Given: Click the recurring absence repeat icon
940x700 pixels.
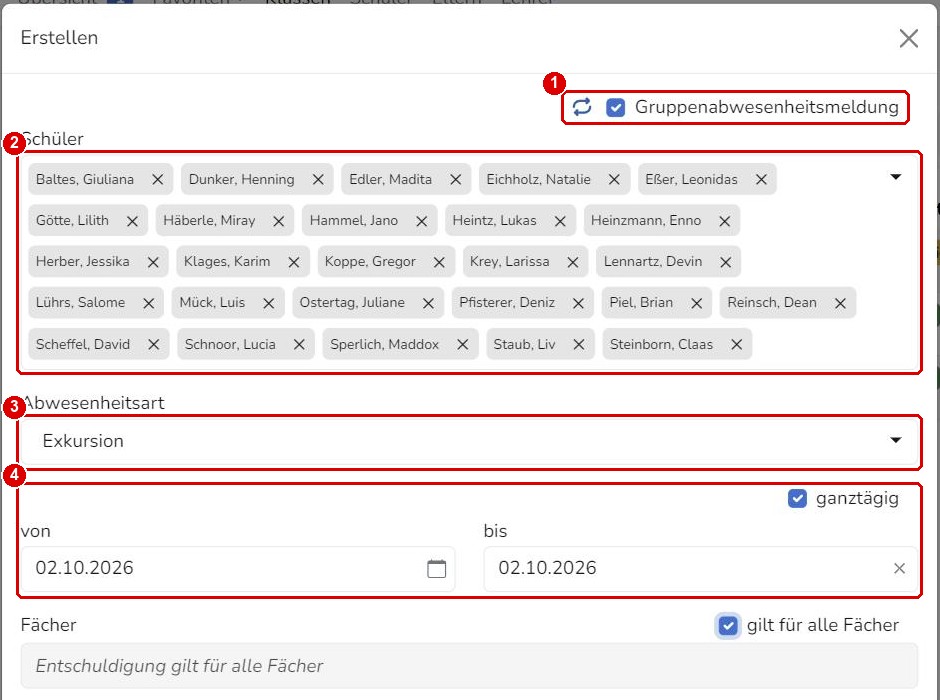Looking at the screenshot, I should pos(582,107).
